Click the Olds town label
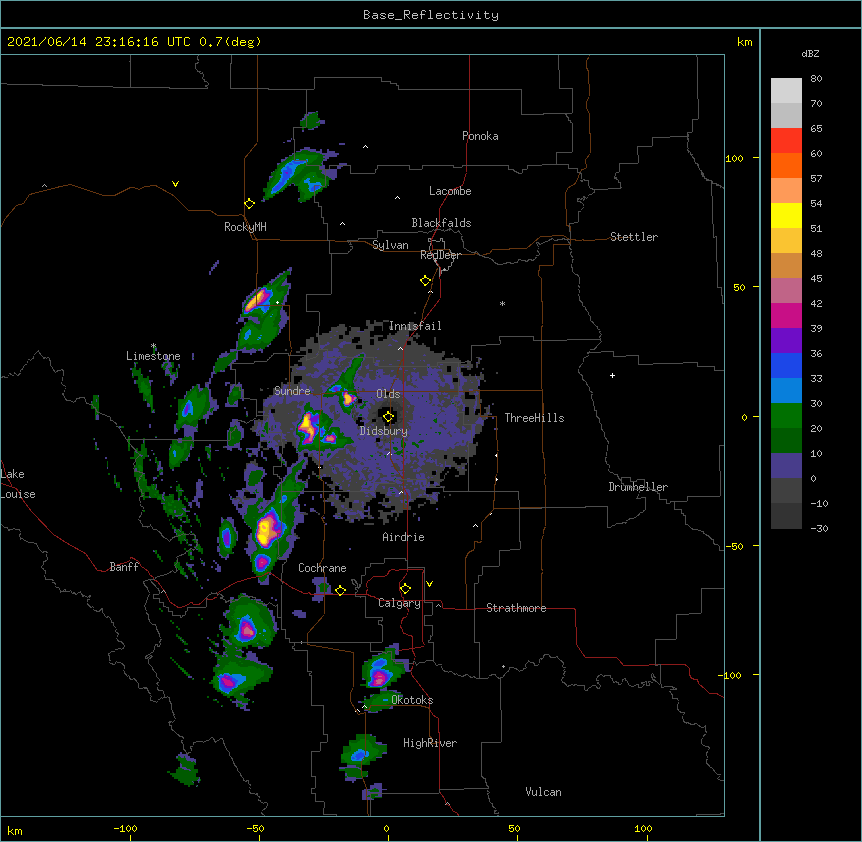Viewport: 862px width, 842px height. 388,394
